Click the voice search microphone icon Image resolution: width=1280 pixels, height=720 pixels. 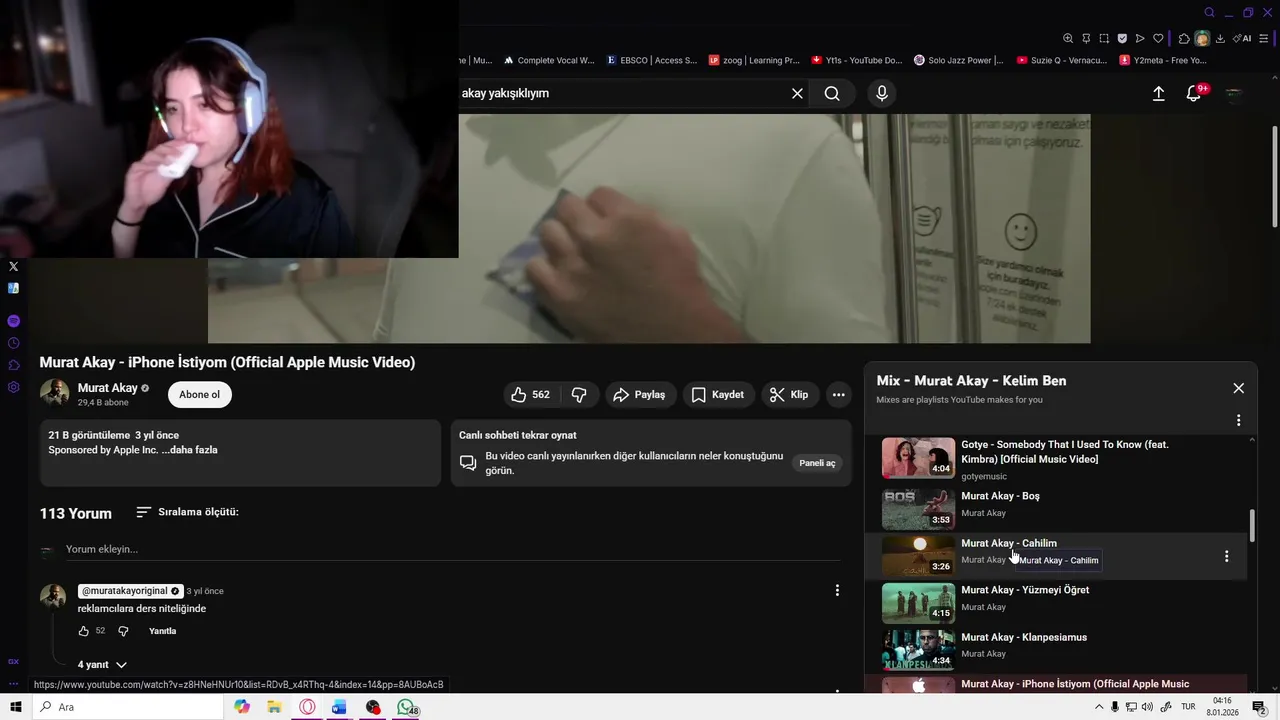coord(881,93)
